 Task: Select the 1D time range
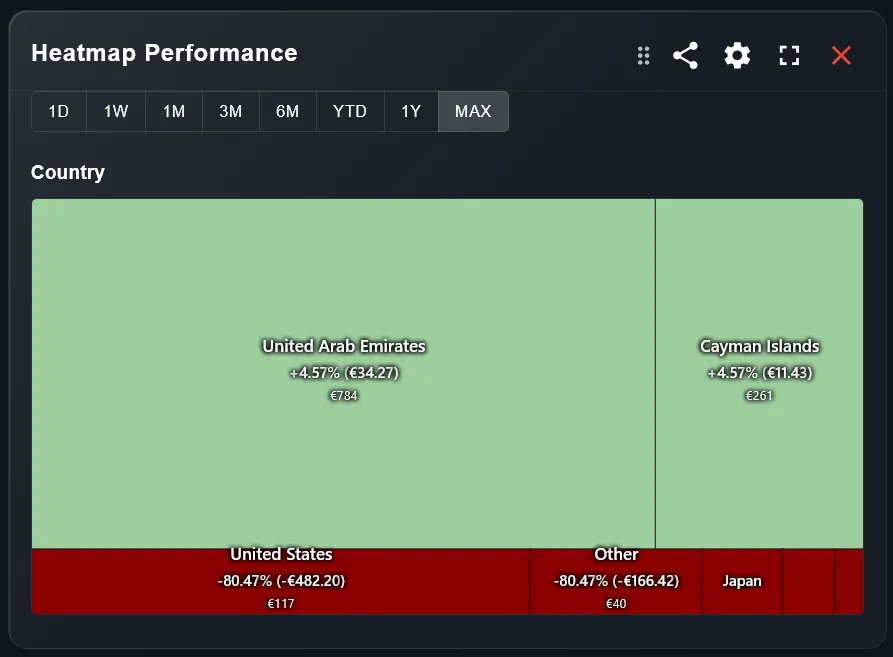point(59,112)
